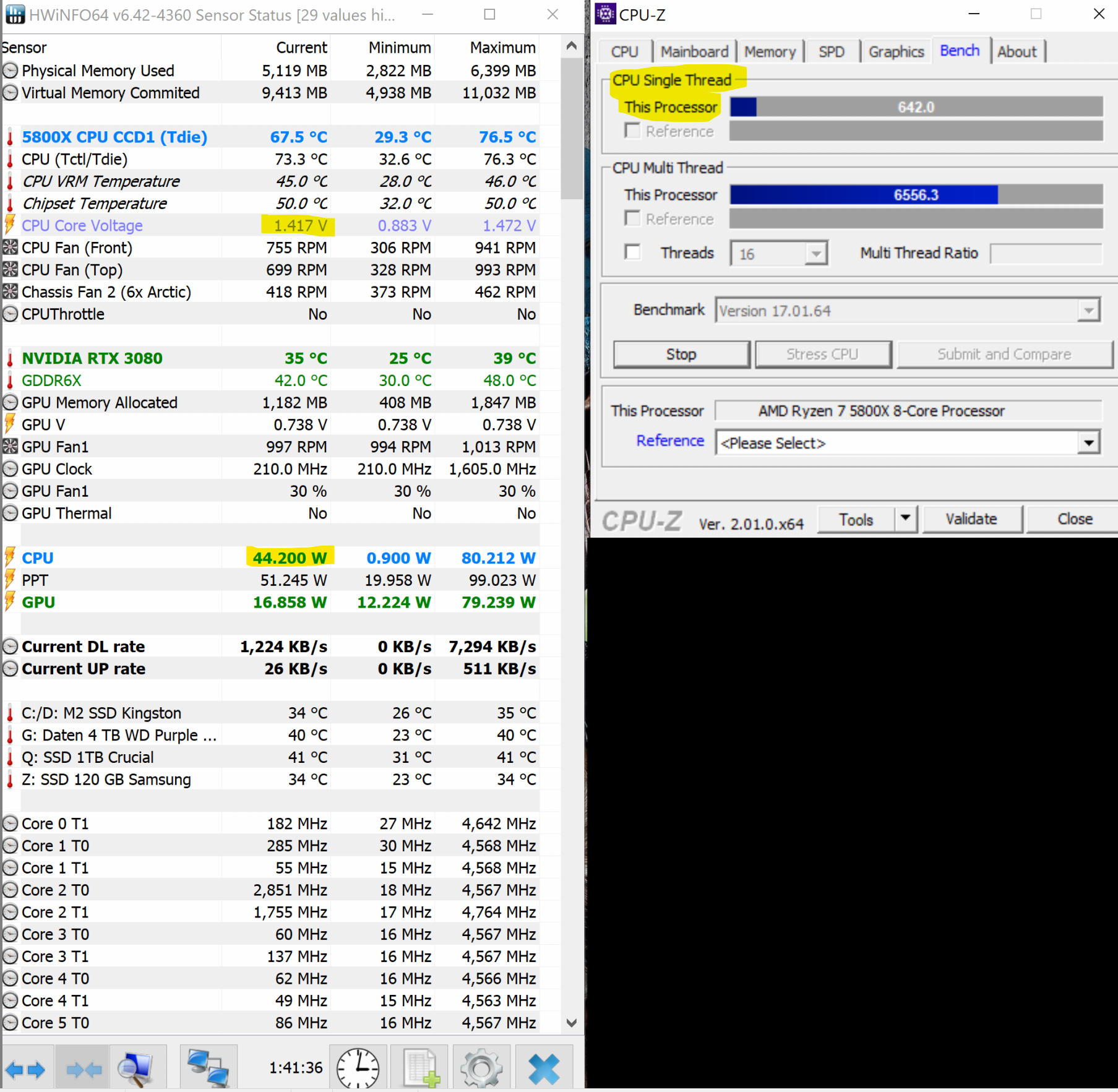1118x1092 pixels.
Task: Click thermometer icon of Q: SSD 1TB Crucial
Action: pyautogui.click(x=10, y=757)
